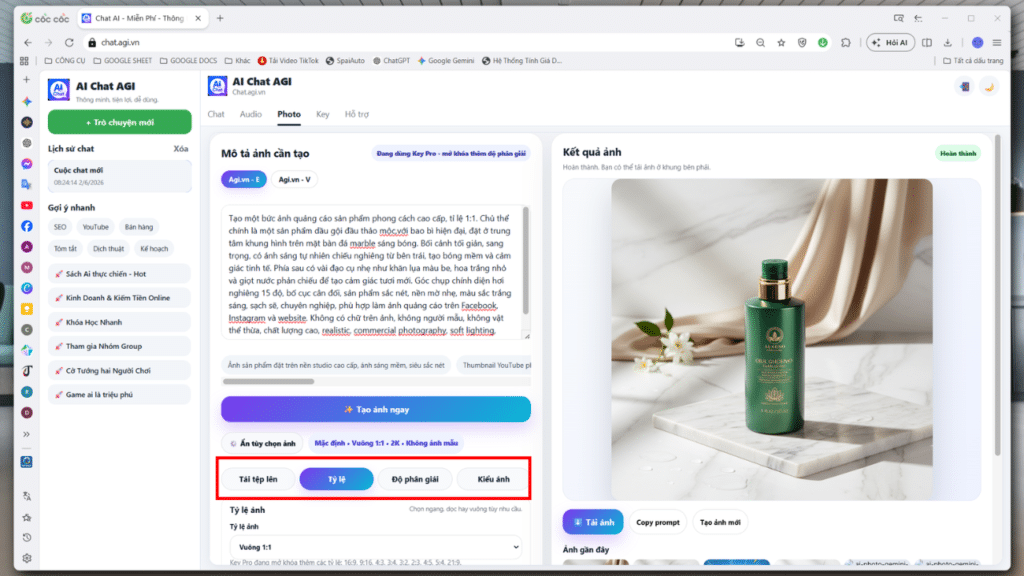Reload the chat.agi.vn page

point(69,42)
